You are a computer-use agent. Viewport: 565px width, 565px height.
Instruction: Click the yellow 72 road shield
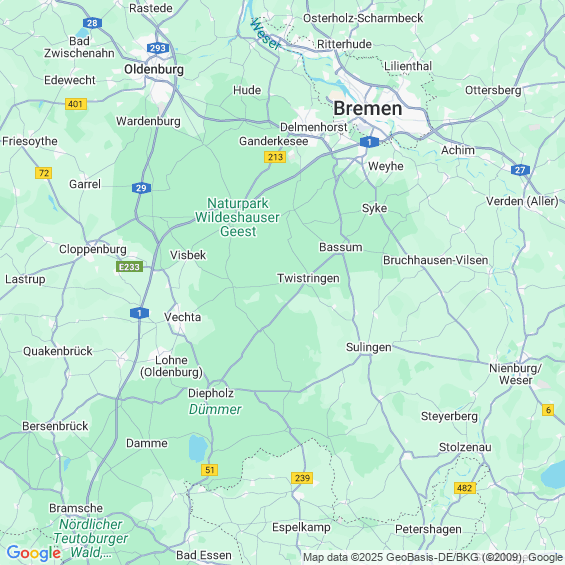tap(44, 173)
